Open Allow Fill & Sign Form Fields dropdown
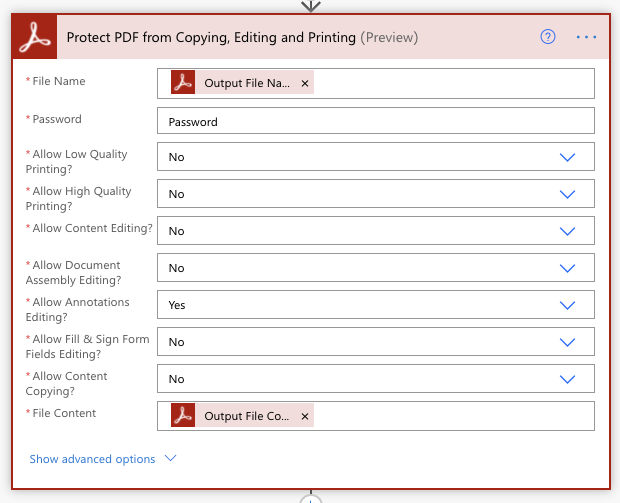Screen dimensions: 620x503 click(x=567, y=342)
